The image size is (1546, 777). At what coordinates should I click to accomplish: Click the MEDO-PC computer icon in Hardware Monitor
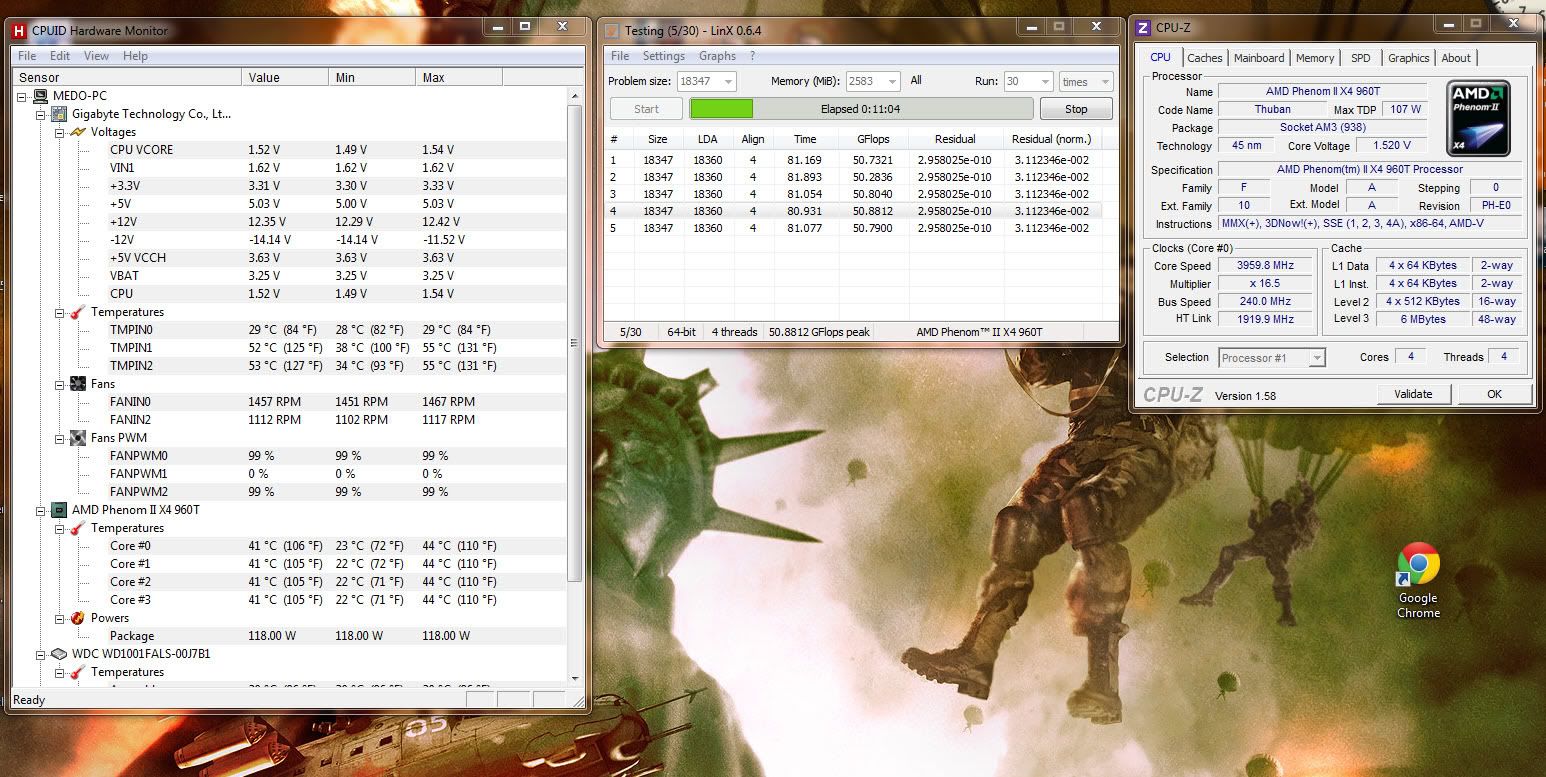click(40, 96)
